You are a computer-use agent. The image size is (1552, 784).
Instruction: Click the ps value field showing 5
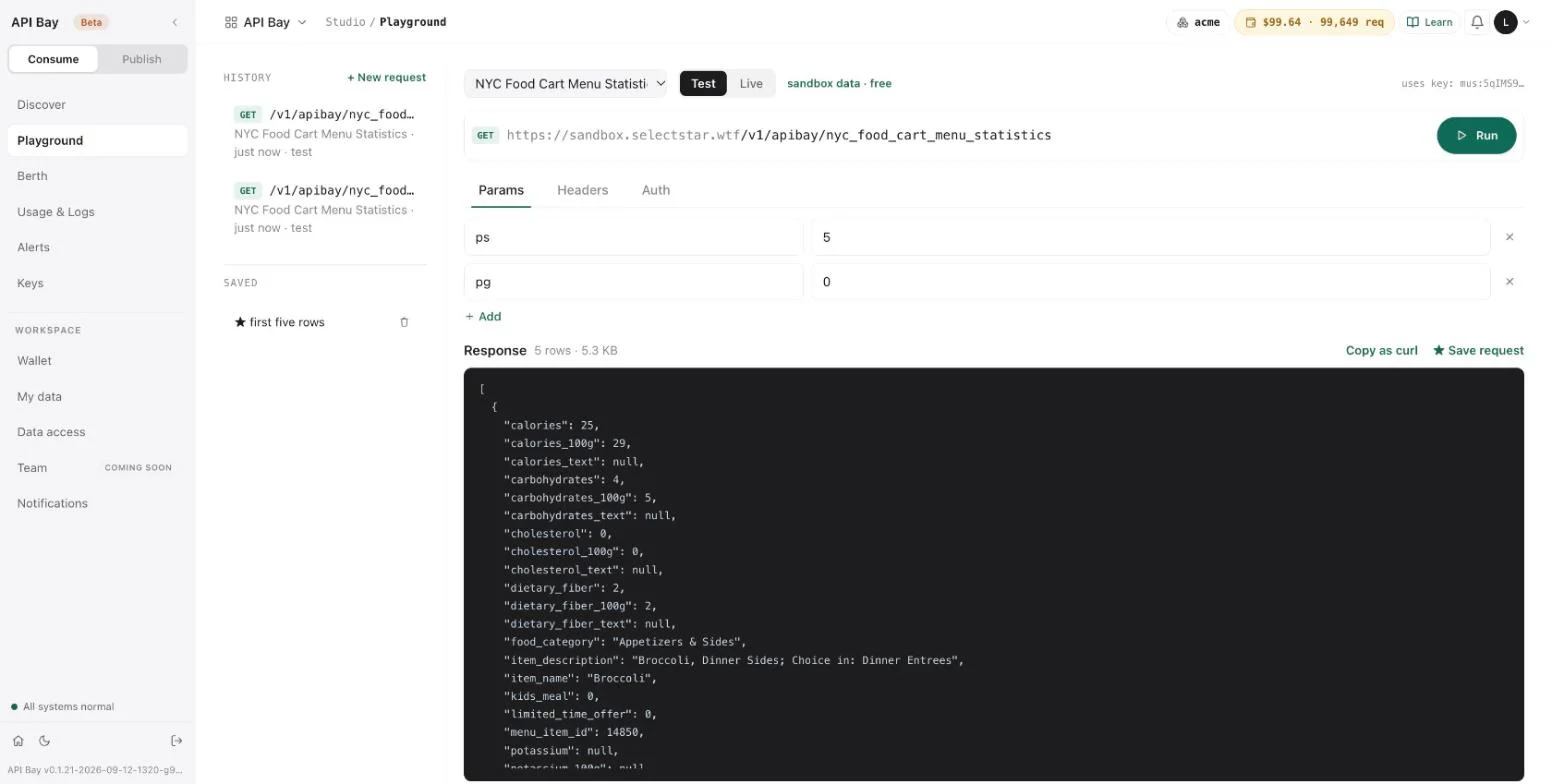[x=1151, y=237]
